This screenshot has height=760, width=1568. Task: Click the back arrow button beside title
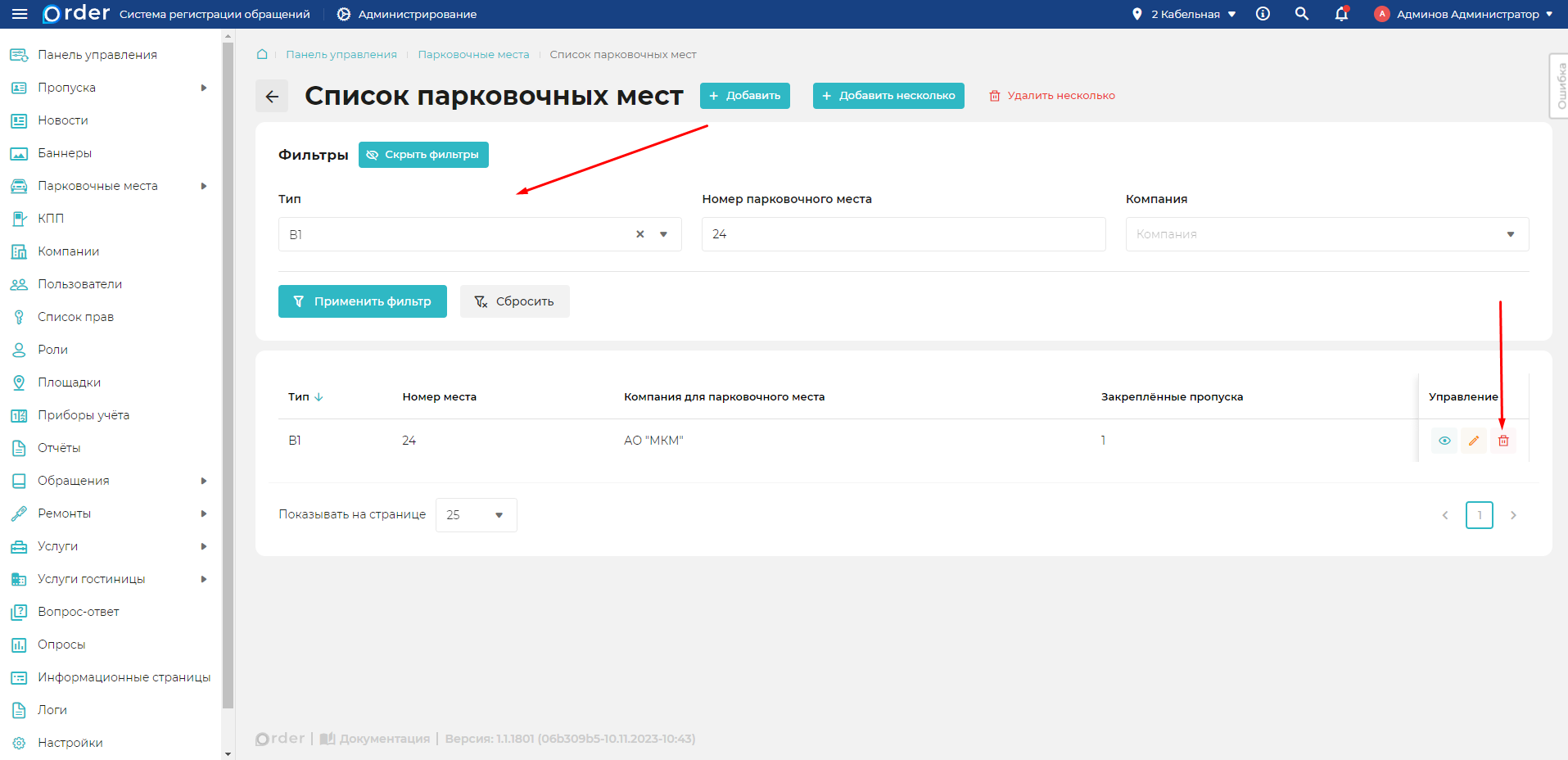[x=272, y=96]
